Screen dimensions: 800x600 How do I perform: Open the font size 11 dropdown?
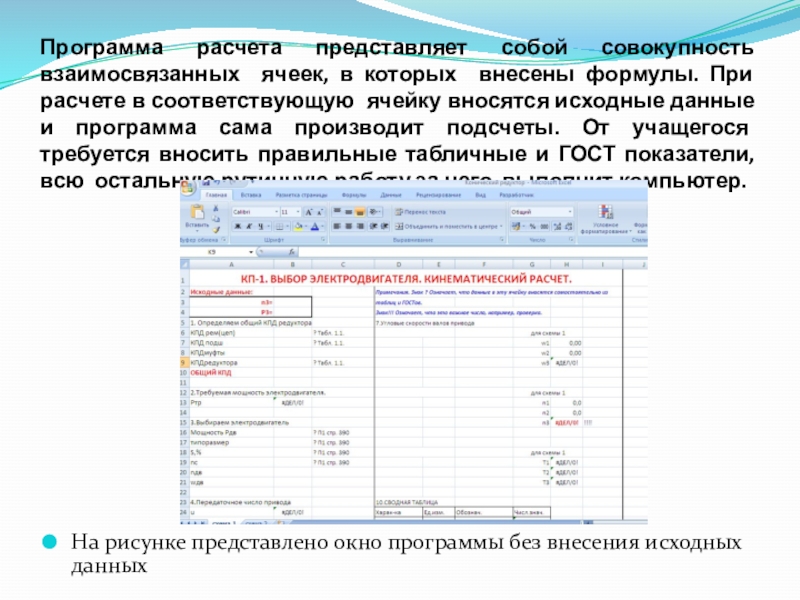coord(298,212)
